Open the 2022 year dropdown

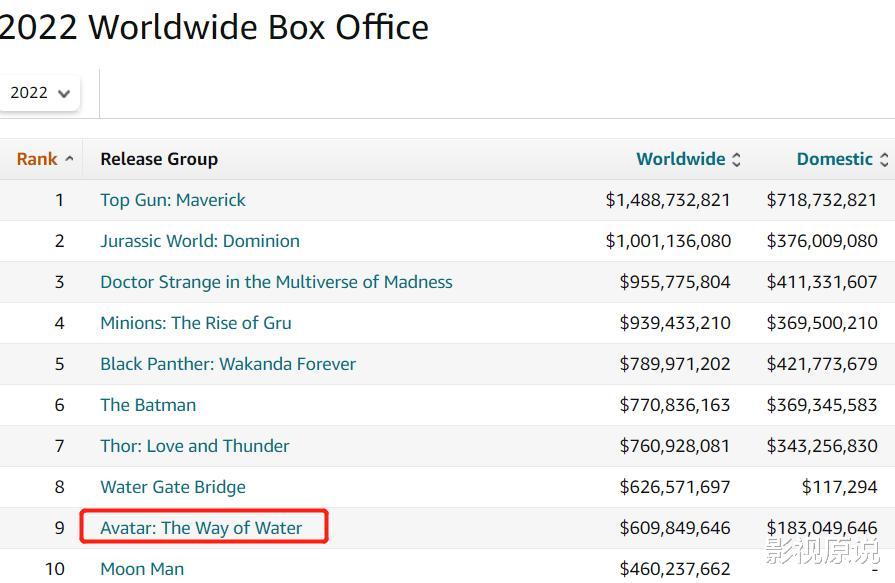tap(39, 93)
